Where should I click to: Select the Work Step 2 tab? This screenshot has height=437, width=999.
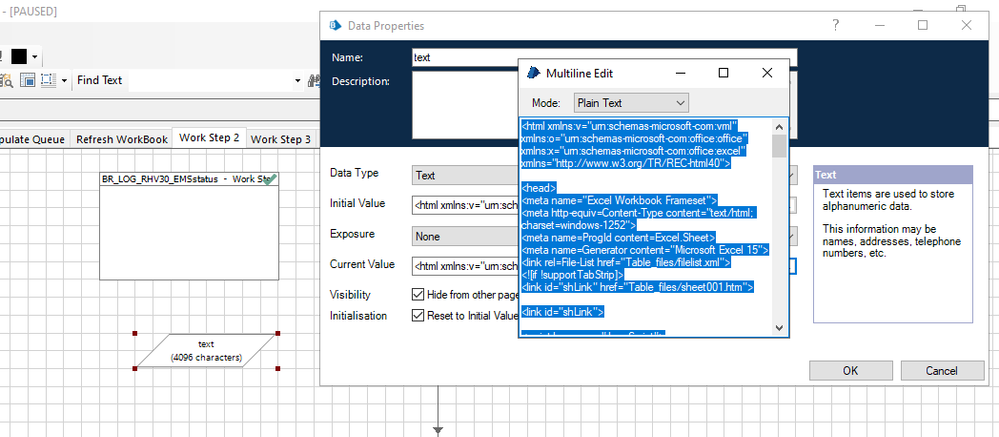coord(208,138)
